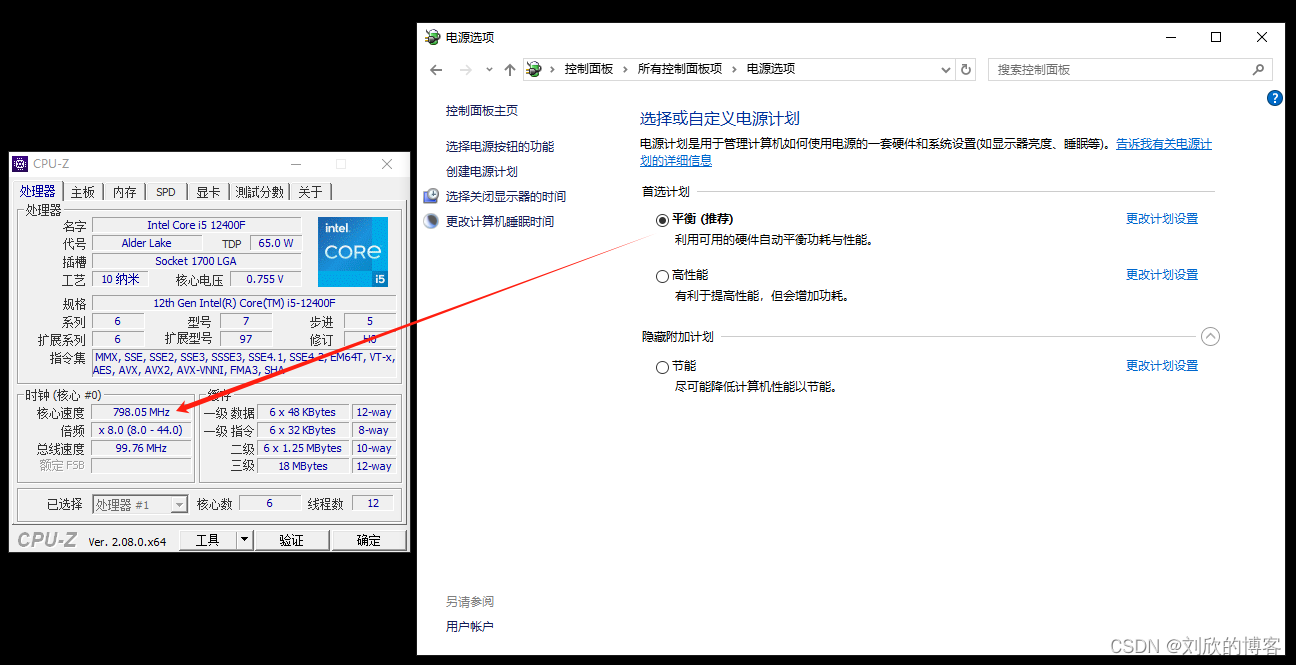This screenshot has height=665, width=1296.
Task: Click the power icon in address bar
Action: coord(534,69)
